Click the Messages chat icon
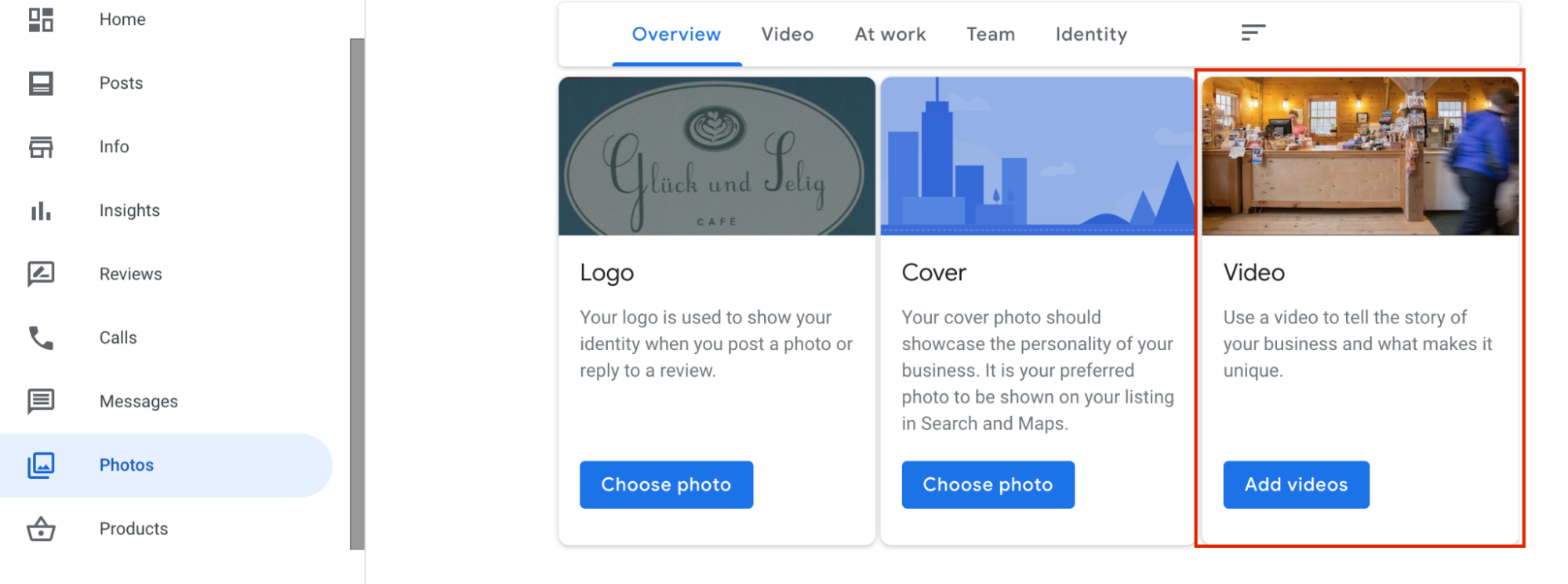The image size is (1568, 584). [x=41, y=401]
